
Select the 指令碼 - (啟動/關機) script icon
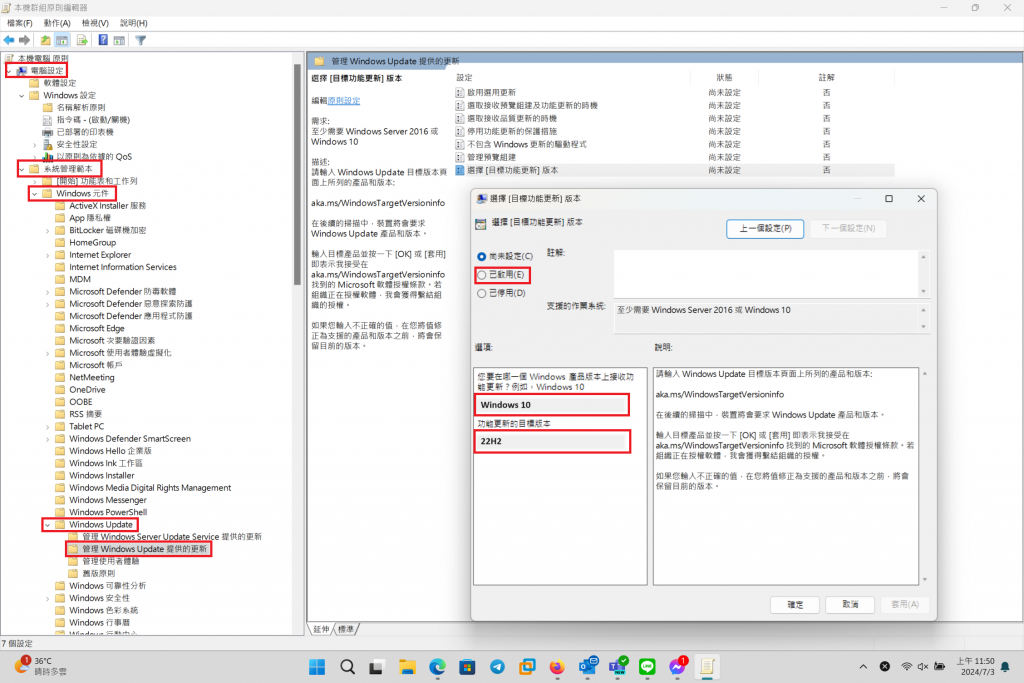(x=48, y=120)
